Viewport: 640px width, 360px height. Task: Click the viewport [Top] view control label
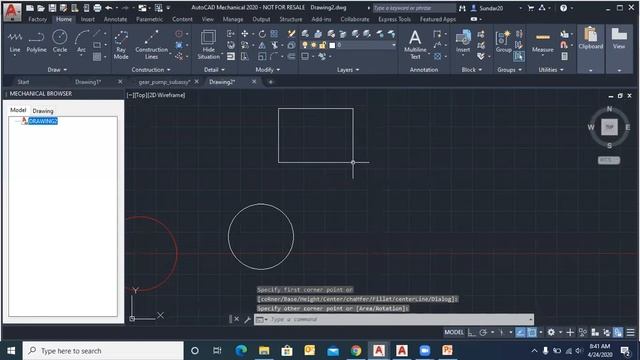coord(141,95)
